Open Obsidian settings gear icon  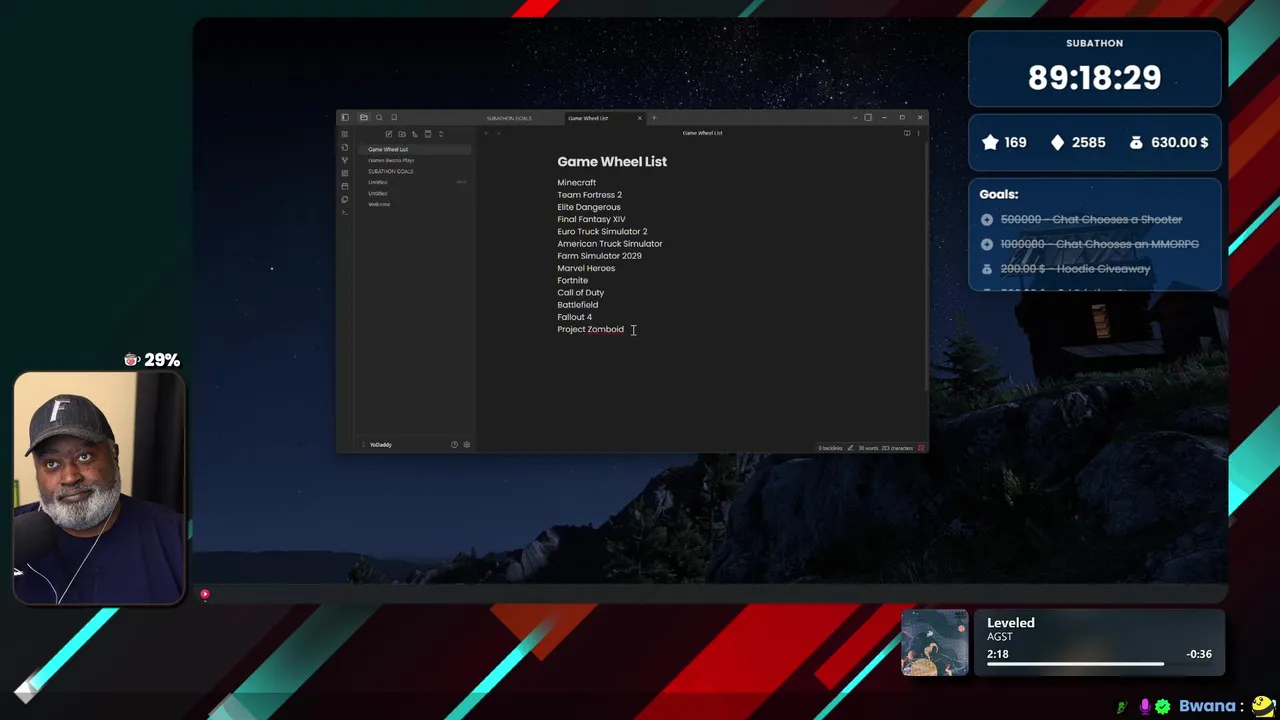pyautogui.click(x=466, y=444)
